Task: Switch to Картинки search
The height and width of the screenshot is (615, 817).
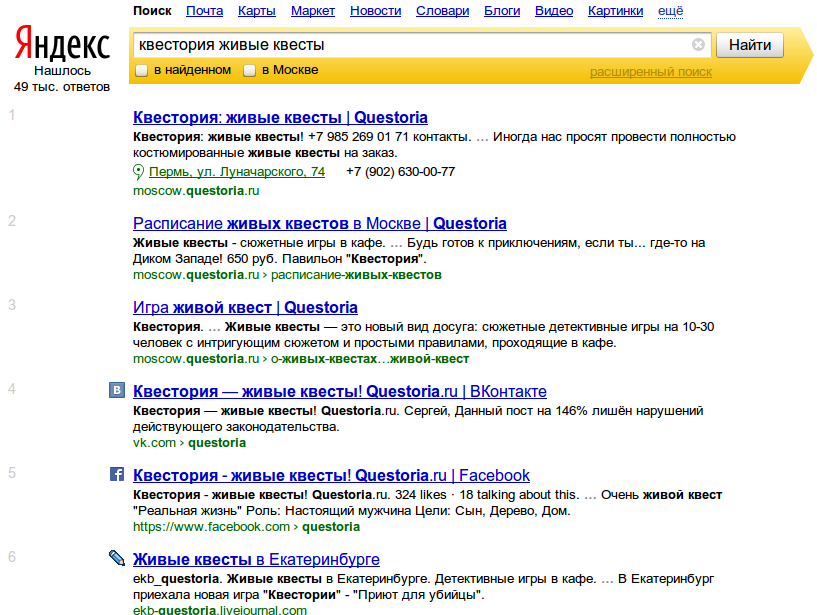Action: coord(615,11)
